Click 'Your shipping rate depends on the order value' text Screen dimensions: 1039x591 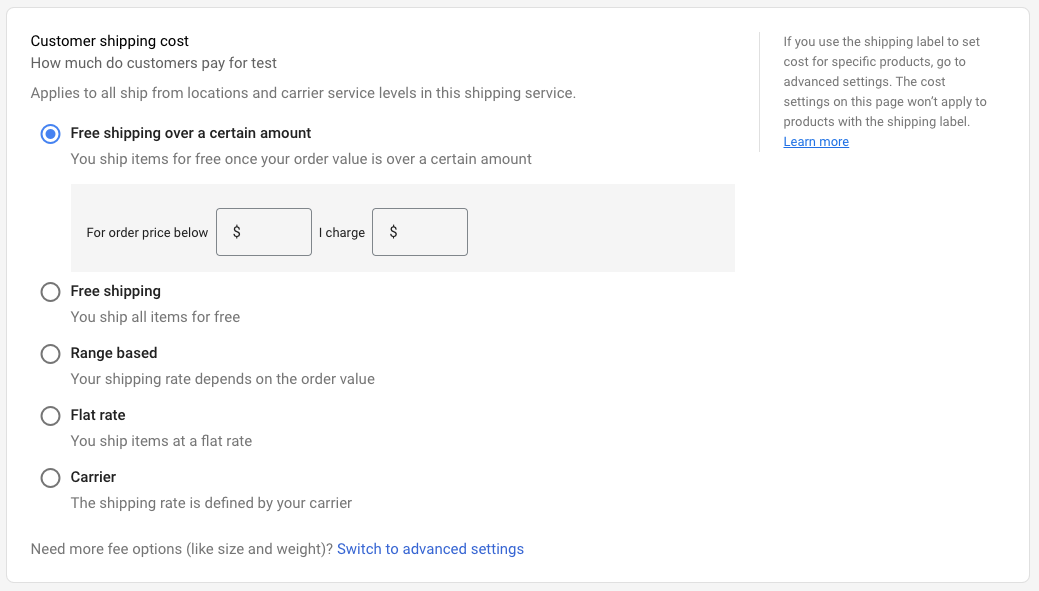click(222, 379)
